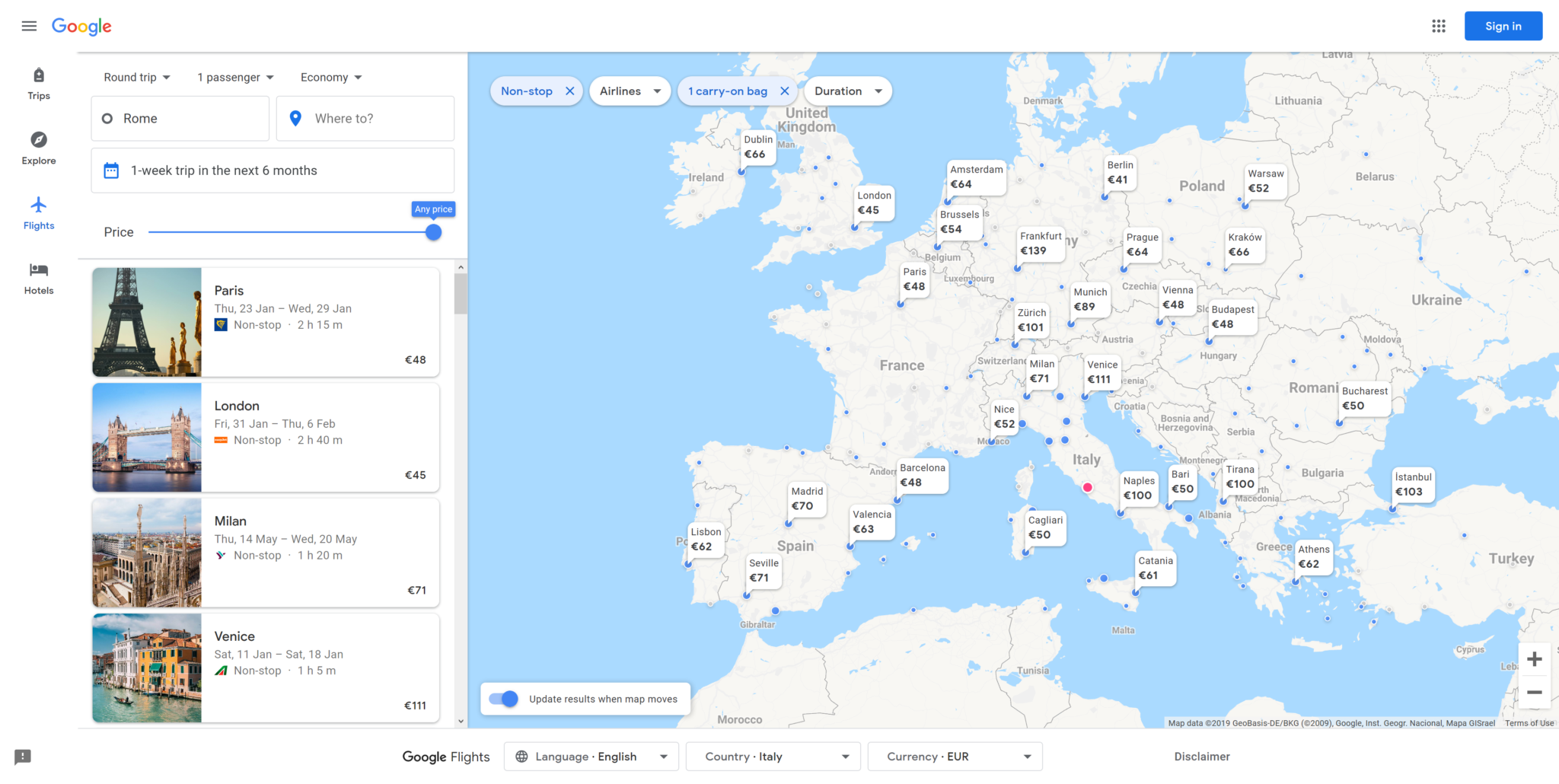Image resolution: width=1559 pixels, height=784 pixels.
Task: Go to the Hotels section
Action: click(39, 279)
